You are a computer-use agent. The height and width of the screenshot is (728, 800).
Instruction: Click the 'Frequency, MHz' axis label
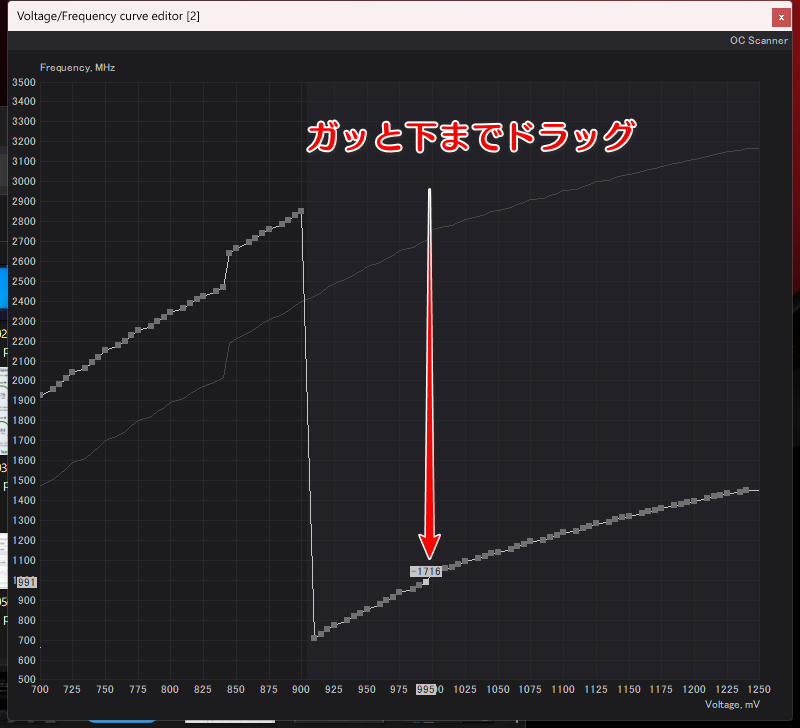(x=77, y=68)
